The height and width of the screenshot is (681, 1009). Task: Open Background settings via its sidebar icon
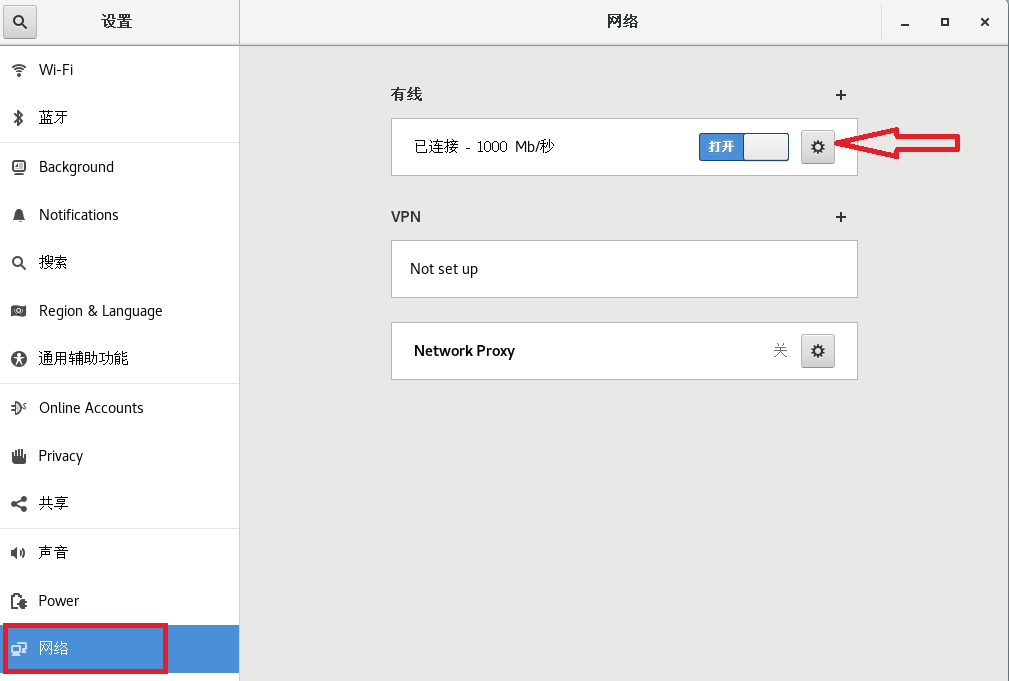pos(20,166)
